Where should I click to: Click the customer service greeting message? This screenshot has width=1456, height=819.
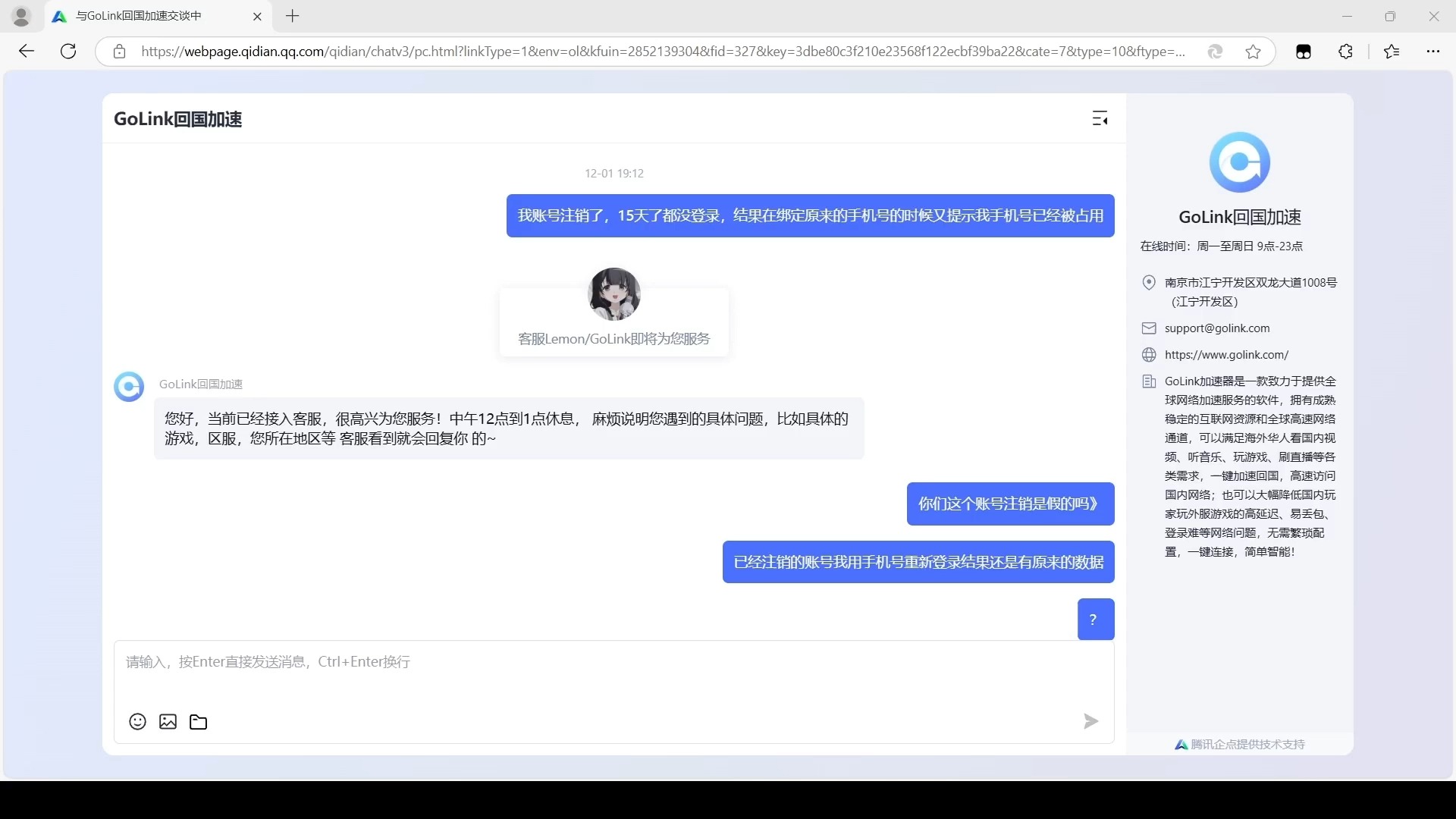pos(509,428)
